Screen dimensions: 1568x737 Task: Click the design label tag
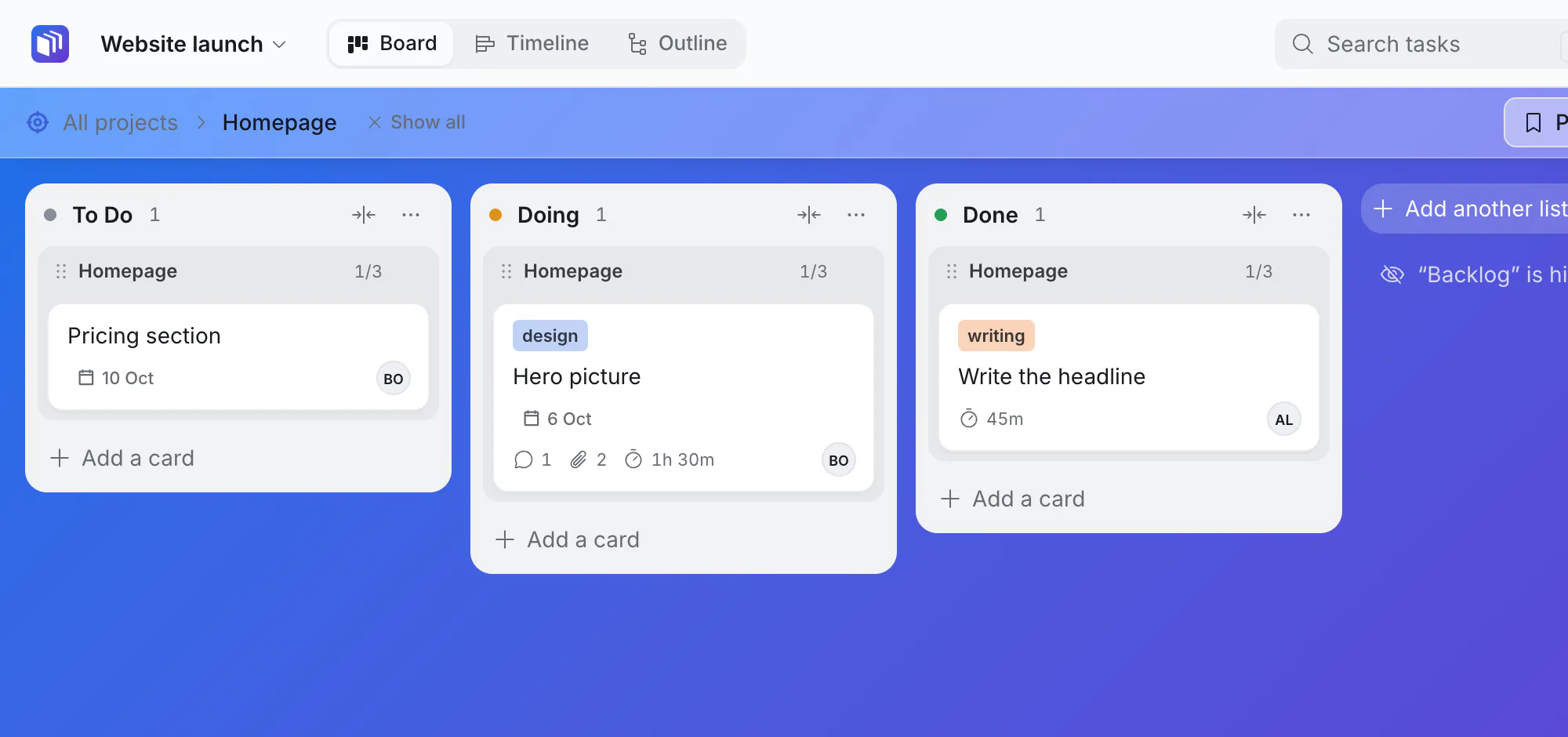point(550,336)
